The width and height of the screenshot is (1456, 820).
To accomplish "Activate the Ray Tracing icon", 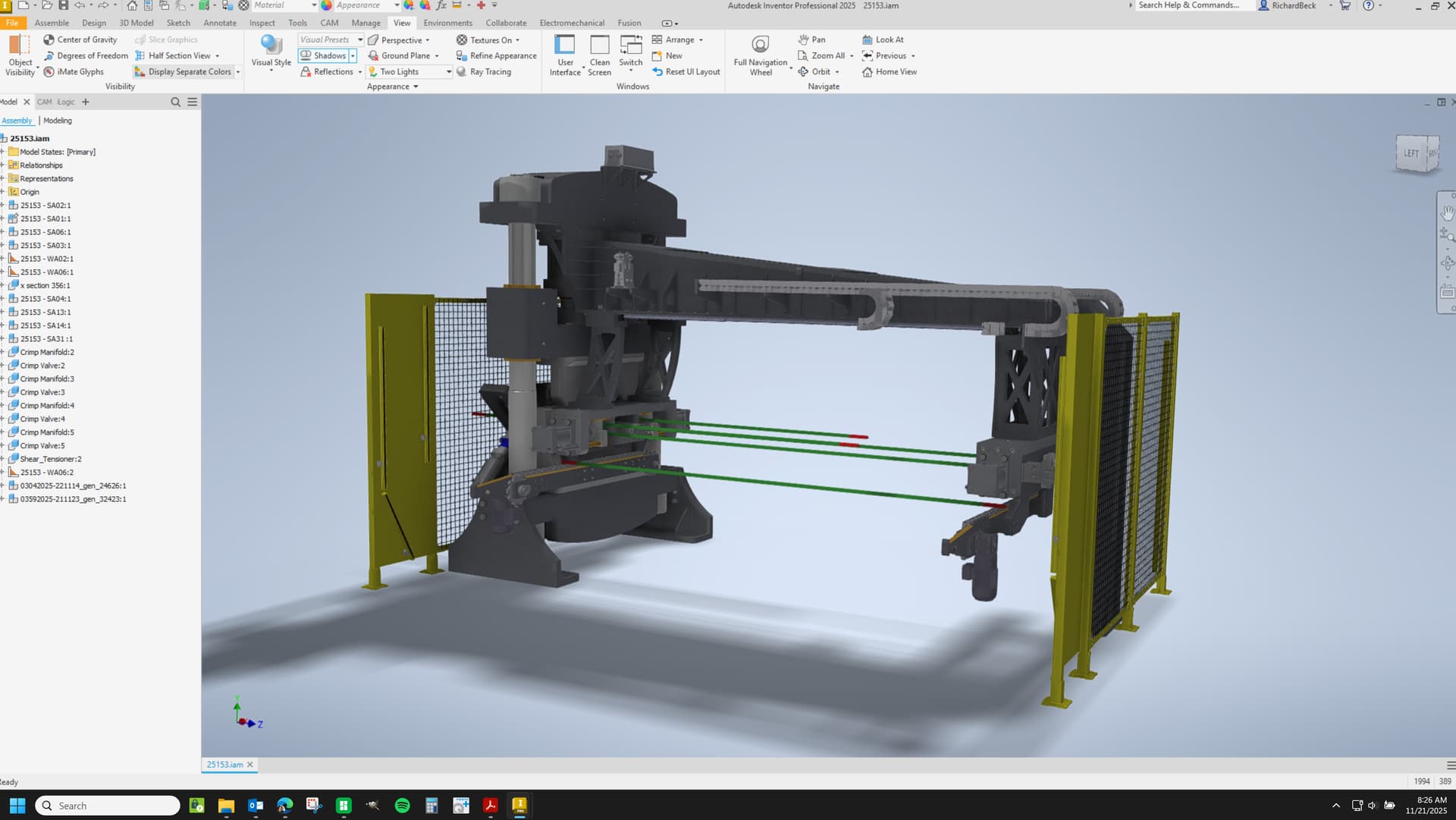I will click(461, 72).
